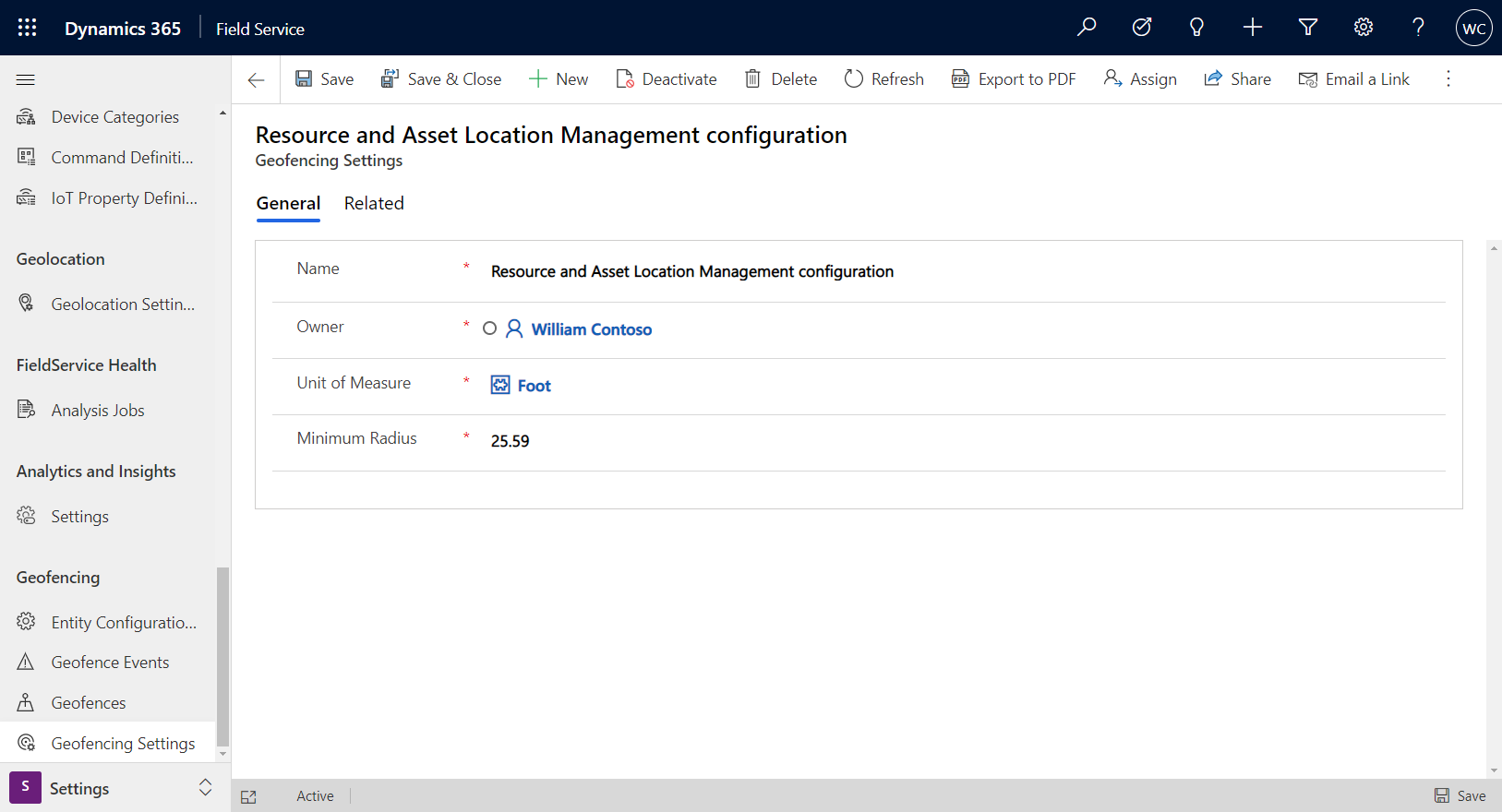Open the settings gear in header

(1364, 27)
